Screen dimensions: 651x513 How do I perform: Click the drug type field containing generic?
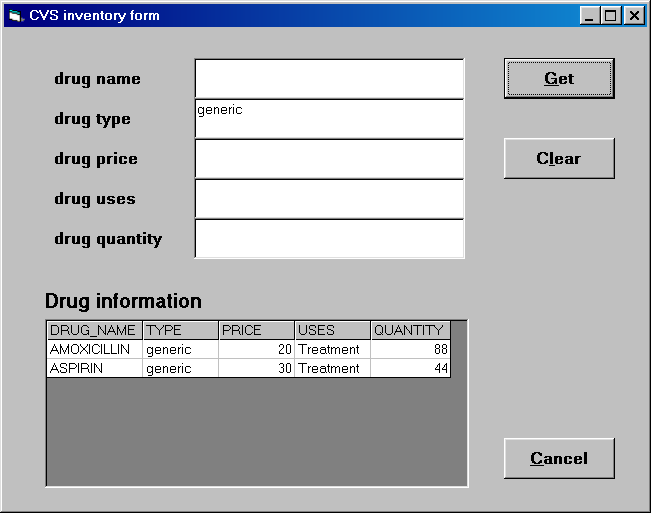pyautogui.click(x=329, y=119)
